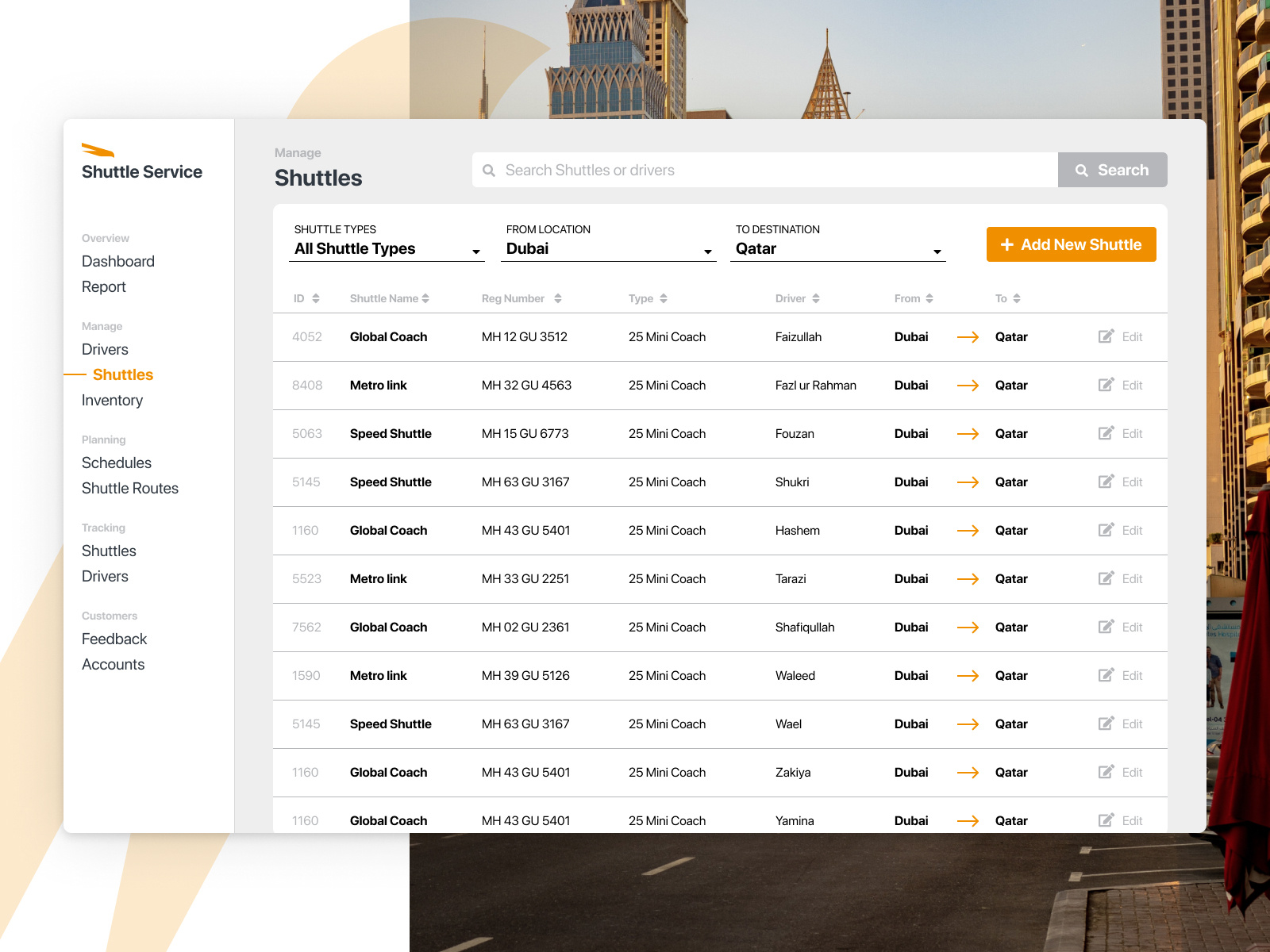
Task: Expand the From Location dropdown showing Dubai
Action: 608,248
